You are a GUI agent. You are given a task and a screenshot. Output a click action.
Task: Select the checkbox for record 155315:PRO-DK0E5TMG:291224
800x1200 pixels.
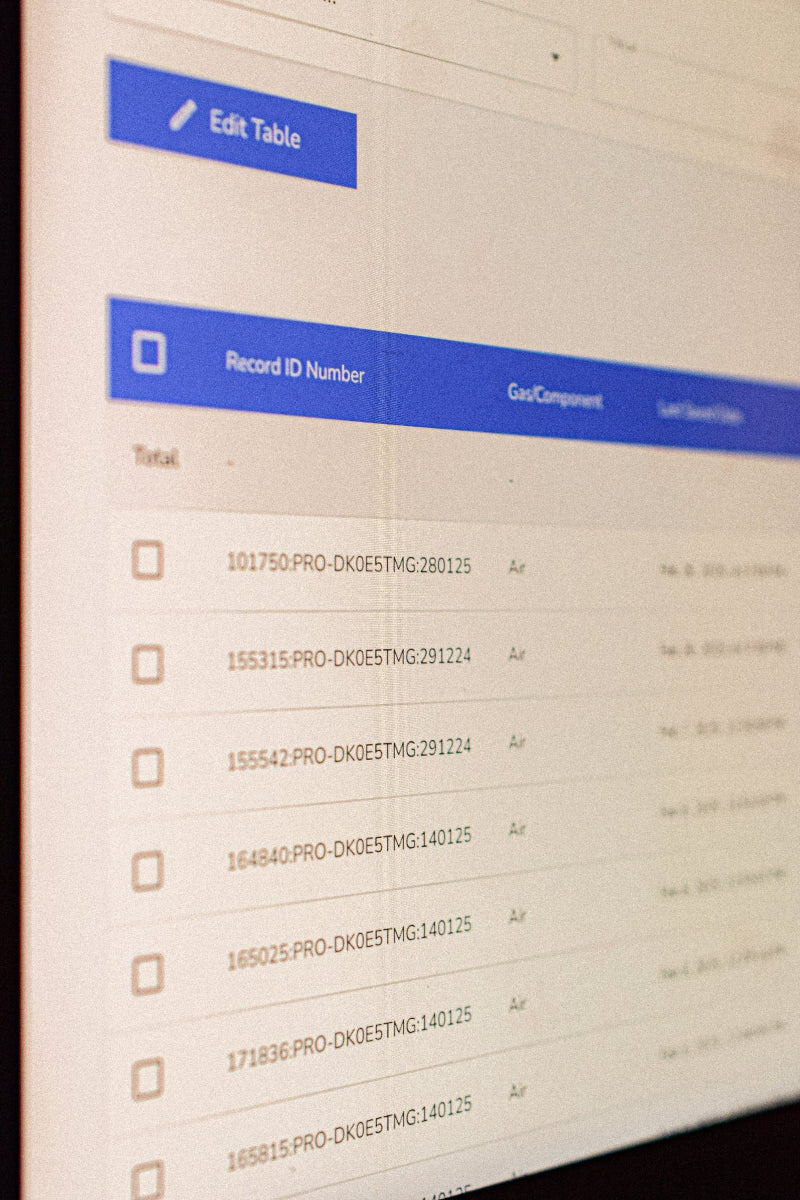coord(147,664)
